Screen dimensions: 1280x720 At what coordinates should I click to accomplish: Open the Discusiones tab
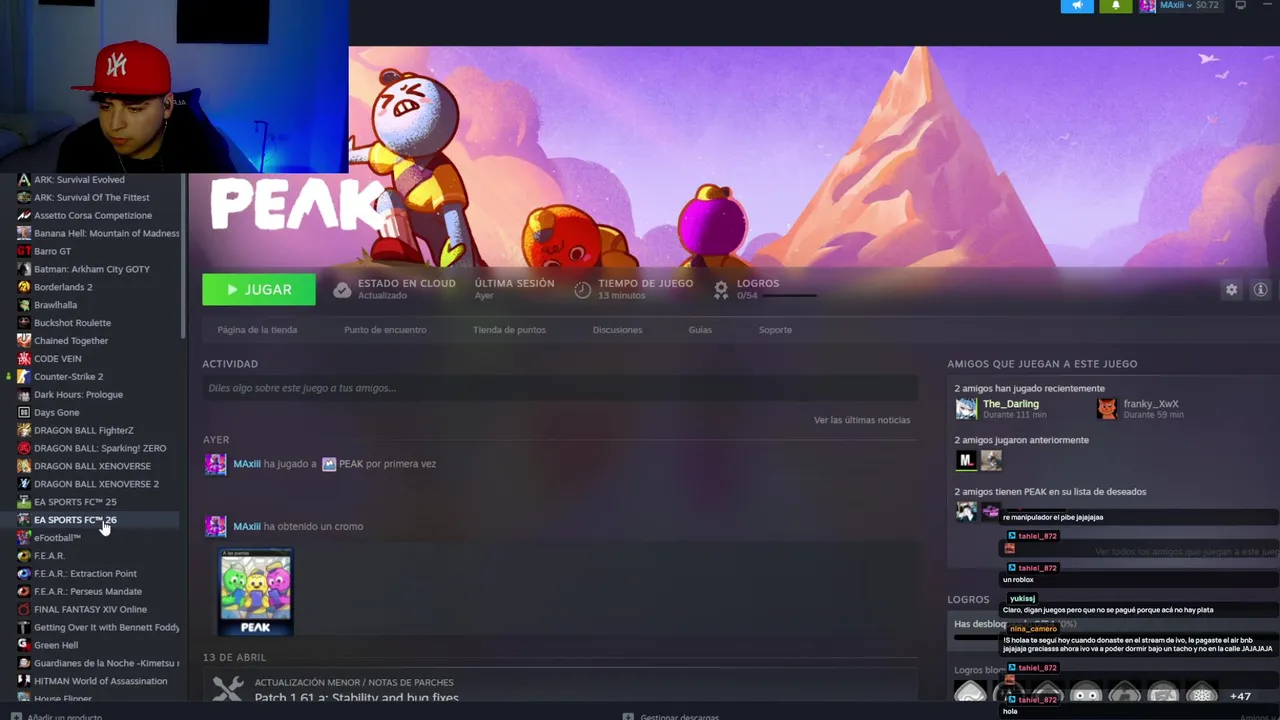(x=617, y=330)
